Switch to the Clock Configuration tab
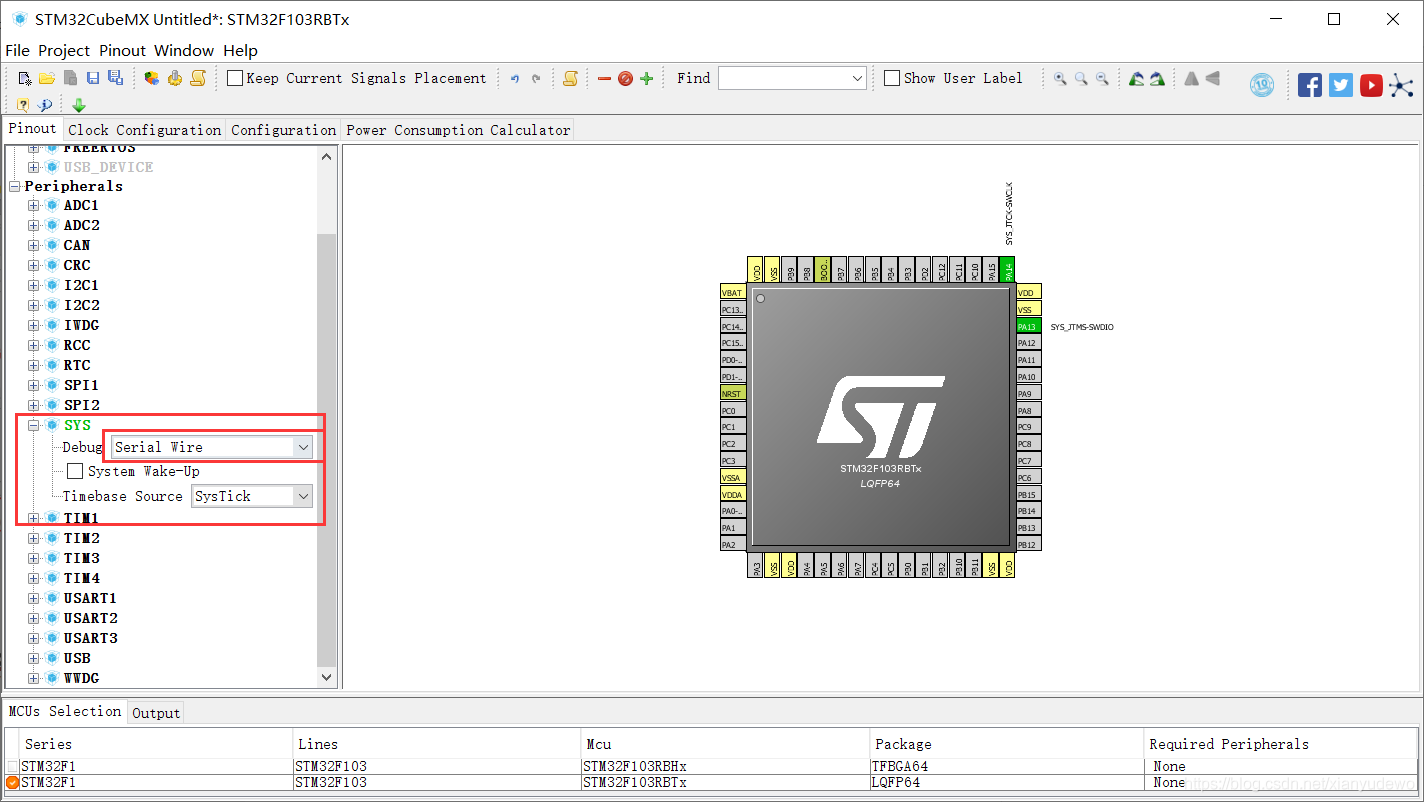This screenshot has height=802, width=1424. point(144,129)
